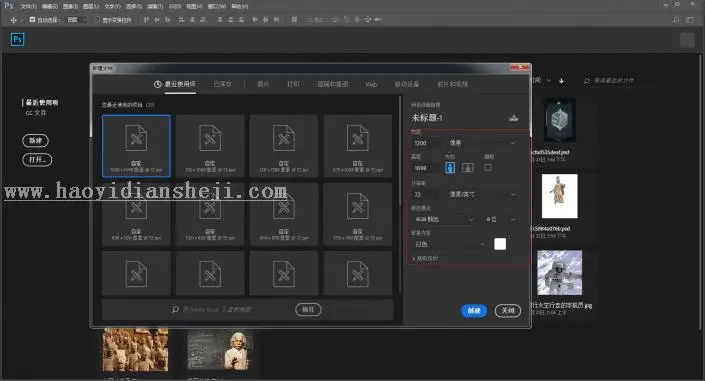
Task: Click the width input field showing 1200
Action: (426, 143)
